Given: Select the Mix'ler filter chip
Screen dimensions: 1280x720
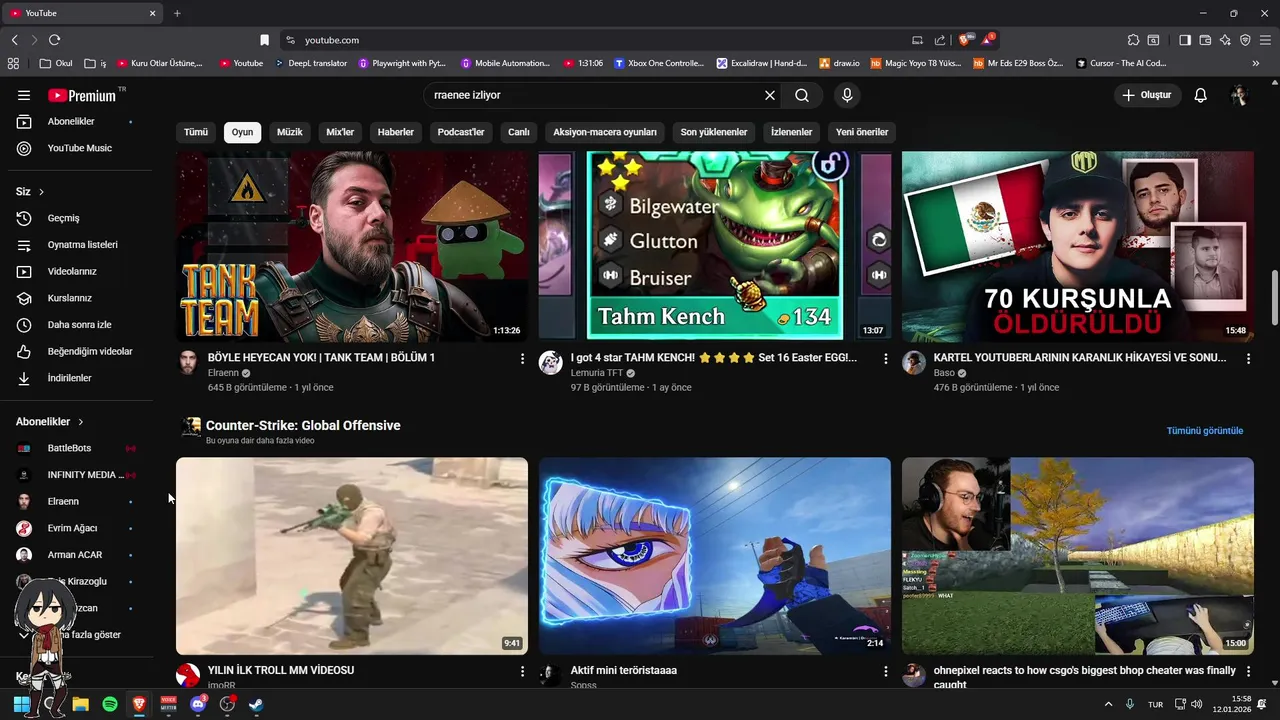Looking at the screenshot, I should [x=340, y=132].
